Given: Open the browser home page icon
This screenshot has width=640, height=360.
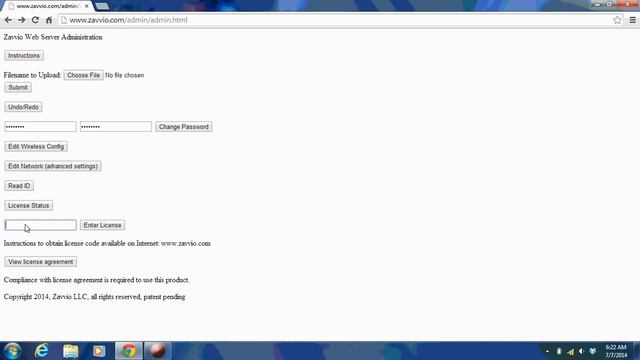Looking at the screenshot, I should pyautogui.click(x=49, y=20).
